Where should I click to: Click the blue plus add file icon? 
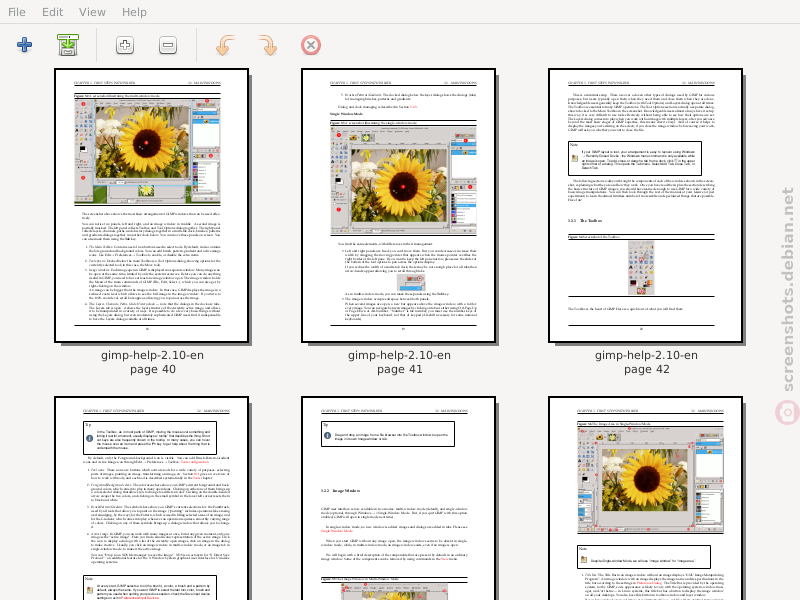24,45
